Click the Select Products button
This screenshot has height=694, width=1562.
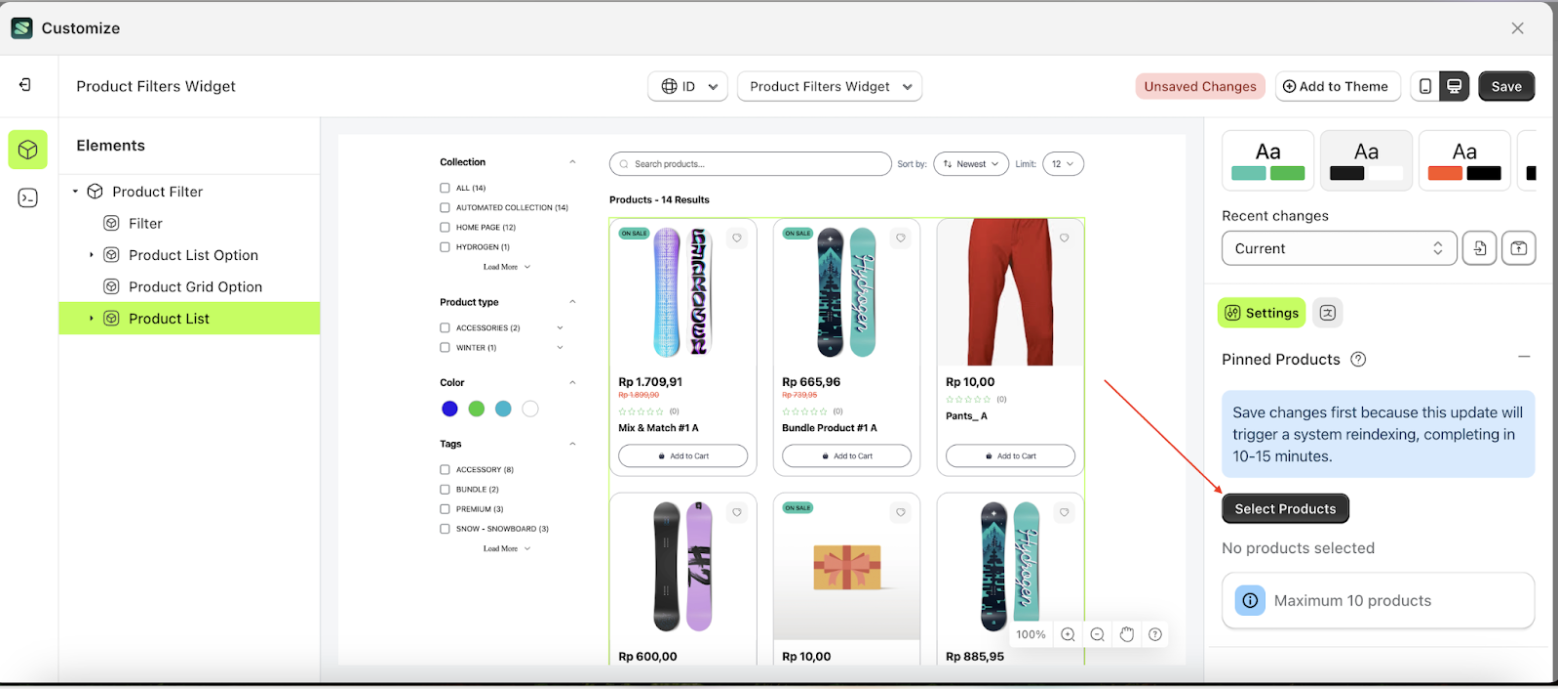[1285, 509]
